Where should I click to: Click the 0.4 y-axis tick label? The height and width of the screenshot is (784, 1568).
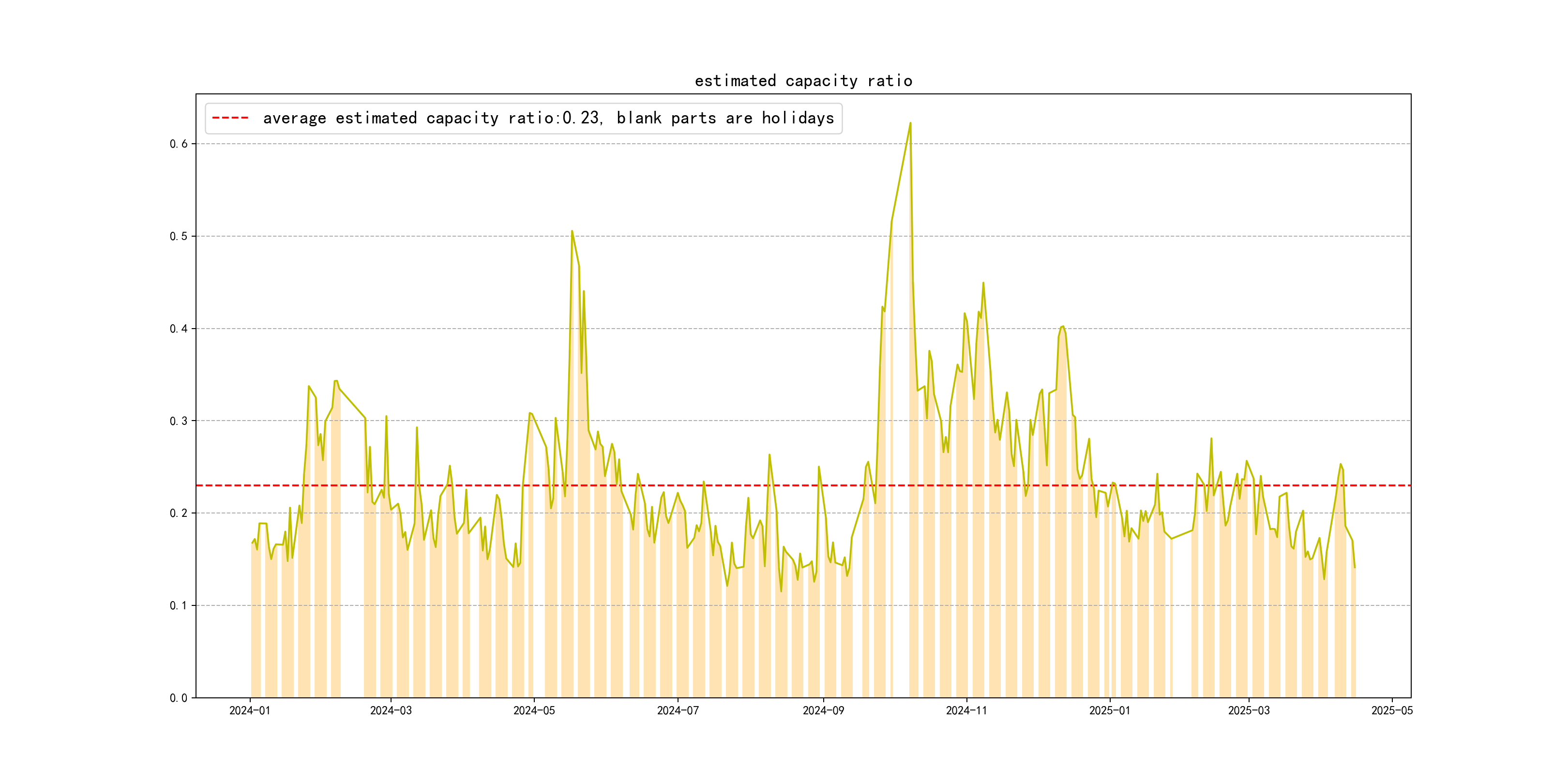179,329
